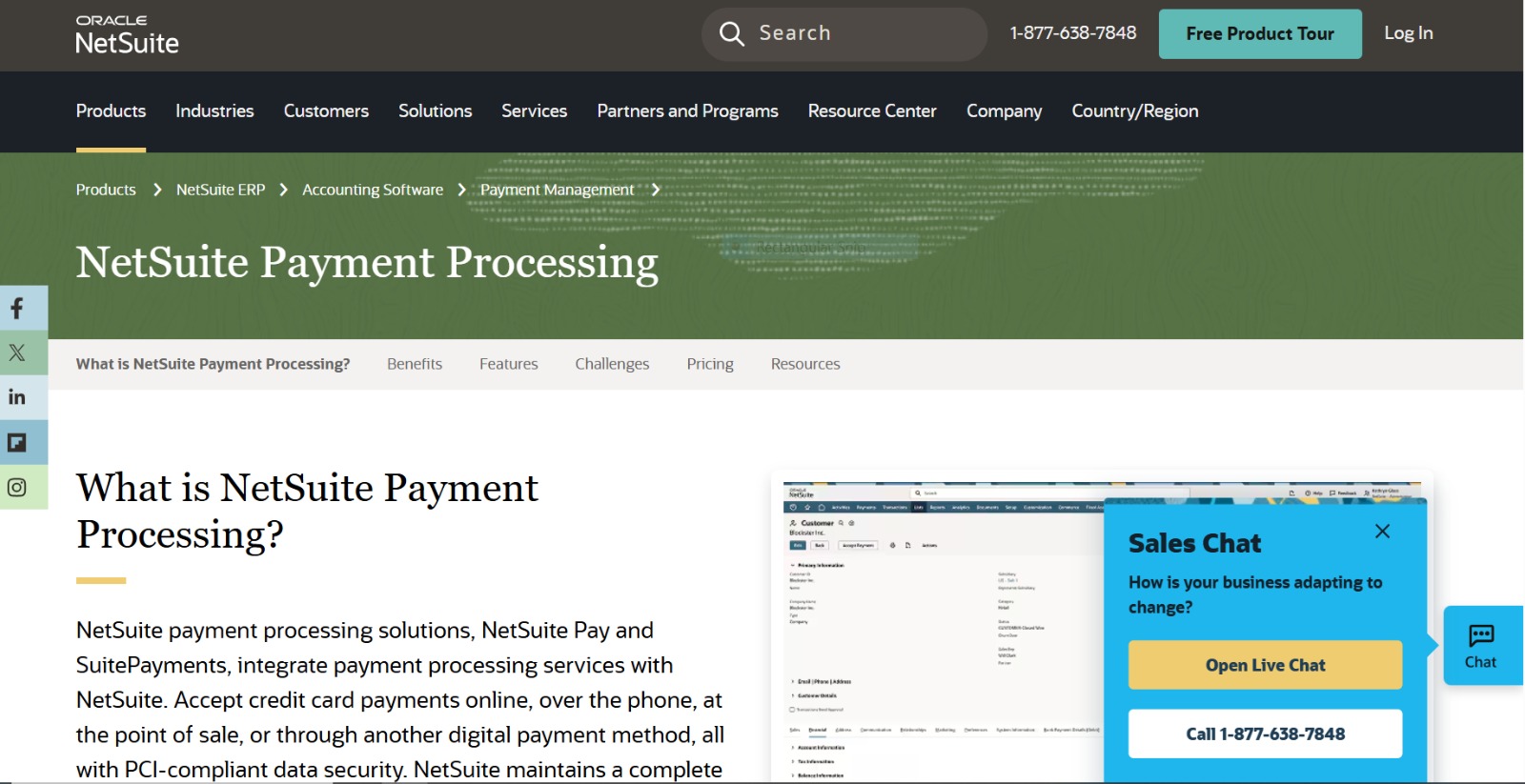Screen dimensions: 1525x784
Task: Go to Accounting Software breadcrumb
Action: [x=373, y=190]
